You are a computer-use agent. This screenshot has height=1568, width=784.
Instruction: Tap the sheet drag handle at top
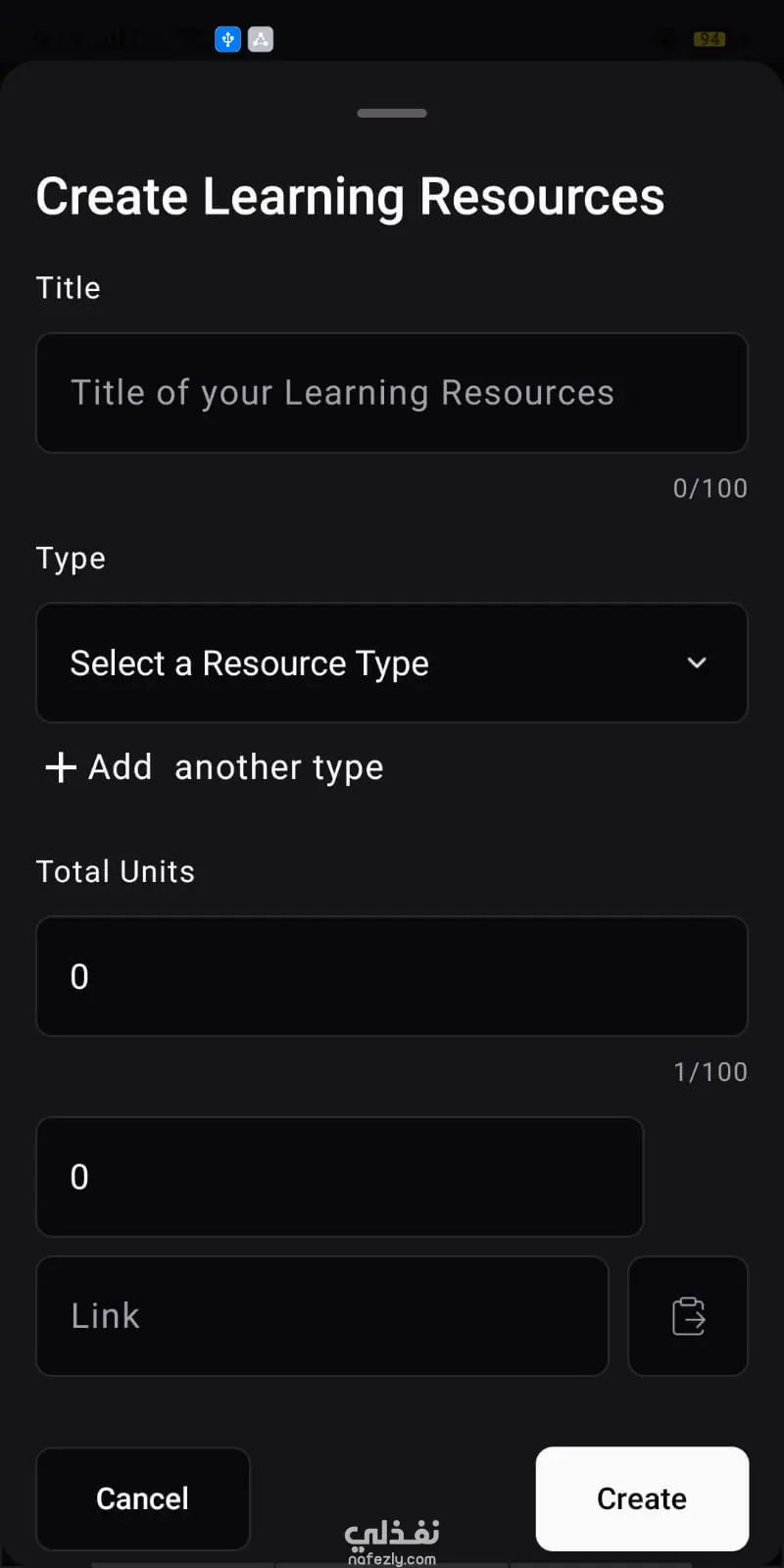tap(392, 114)
